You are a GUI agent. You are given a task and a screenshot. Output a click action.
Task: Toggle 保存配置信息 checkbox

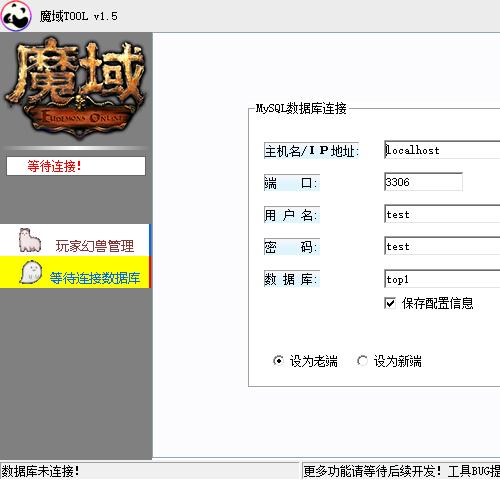tap(390, 303)
